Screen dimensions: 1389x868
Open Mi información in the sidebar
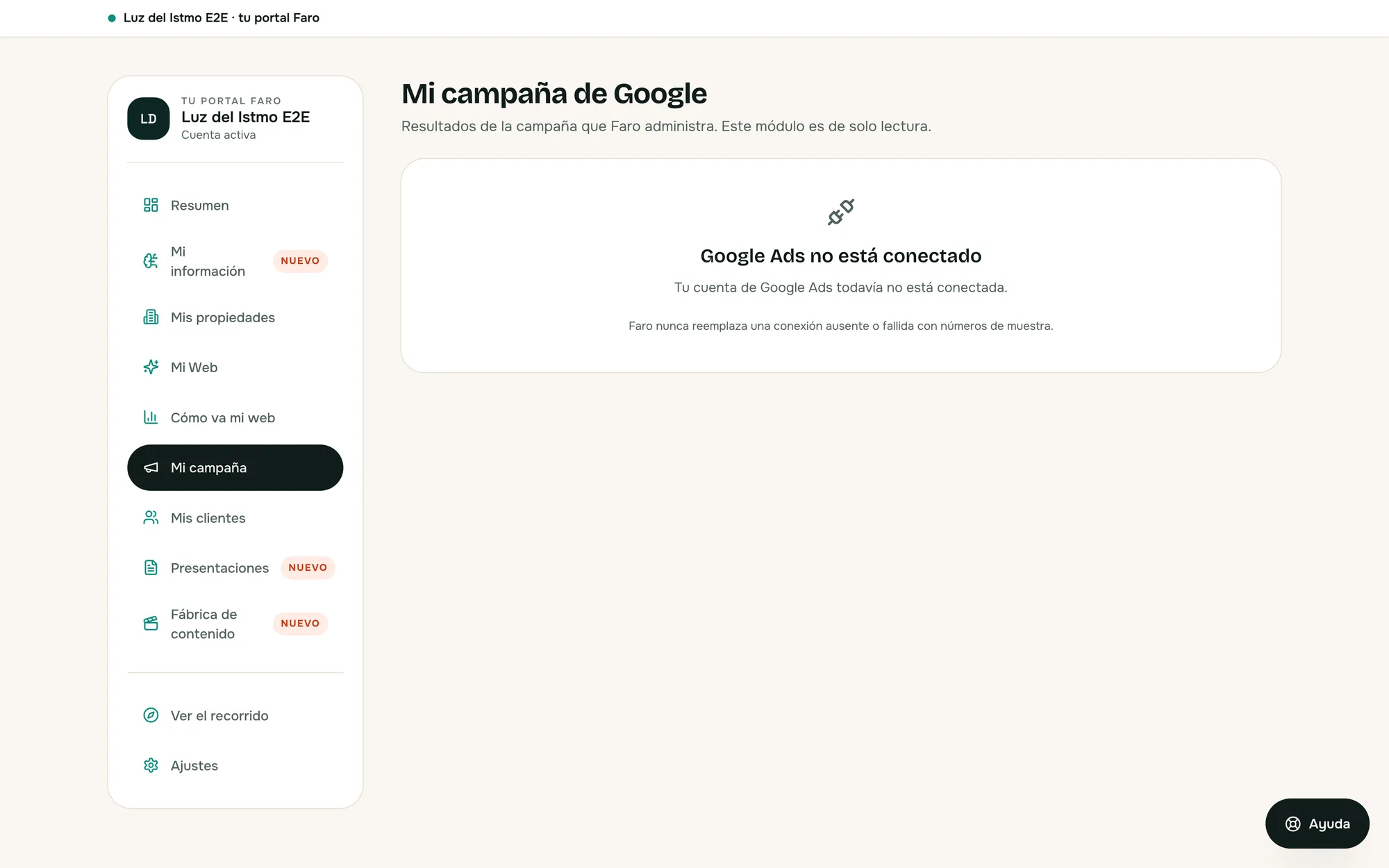coord(235,261)
